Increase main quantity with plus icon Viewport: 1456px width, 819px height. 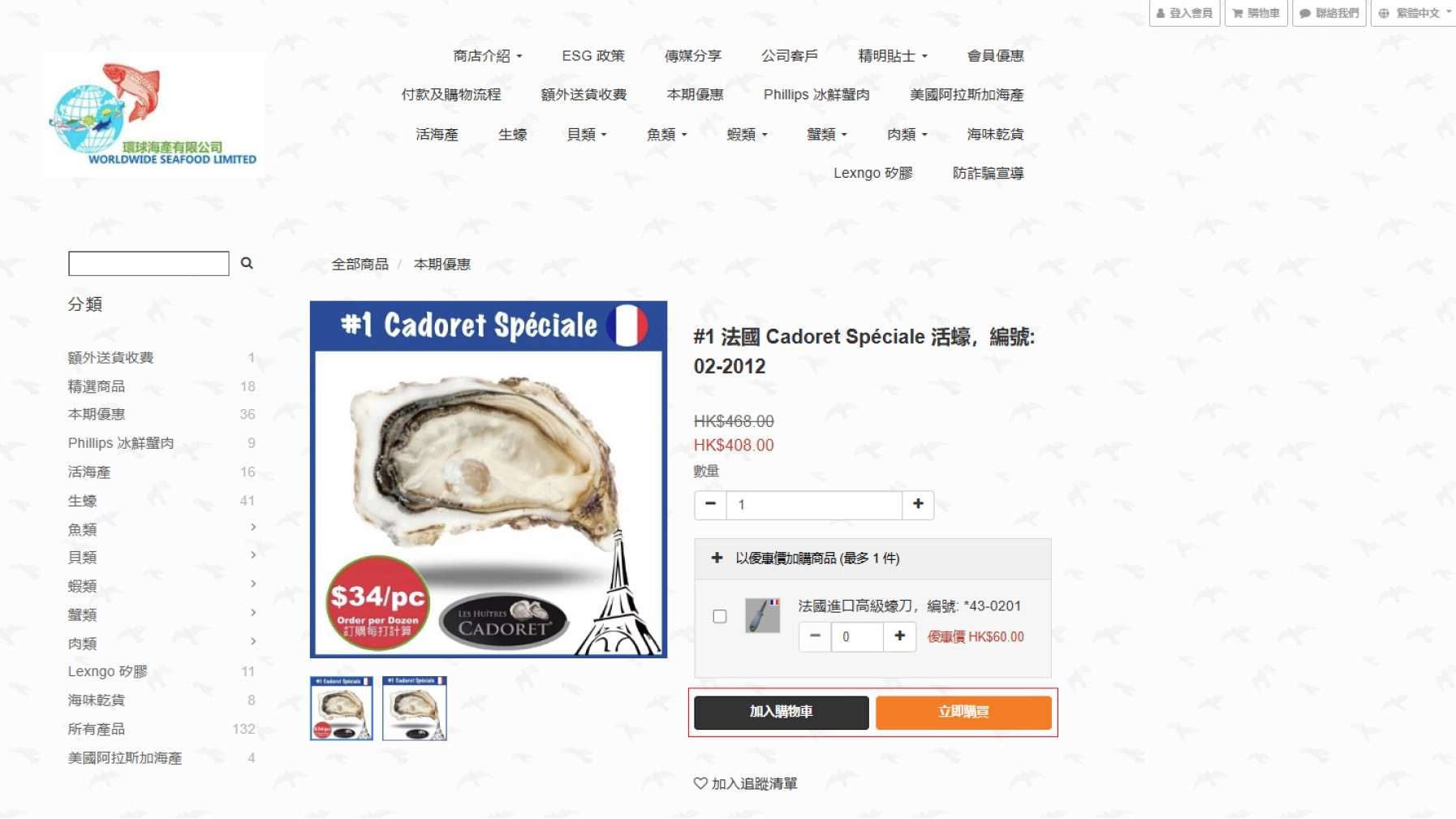pyautogui.click(x=918, y=504)
